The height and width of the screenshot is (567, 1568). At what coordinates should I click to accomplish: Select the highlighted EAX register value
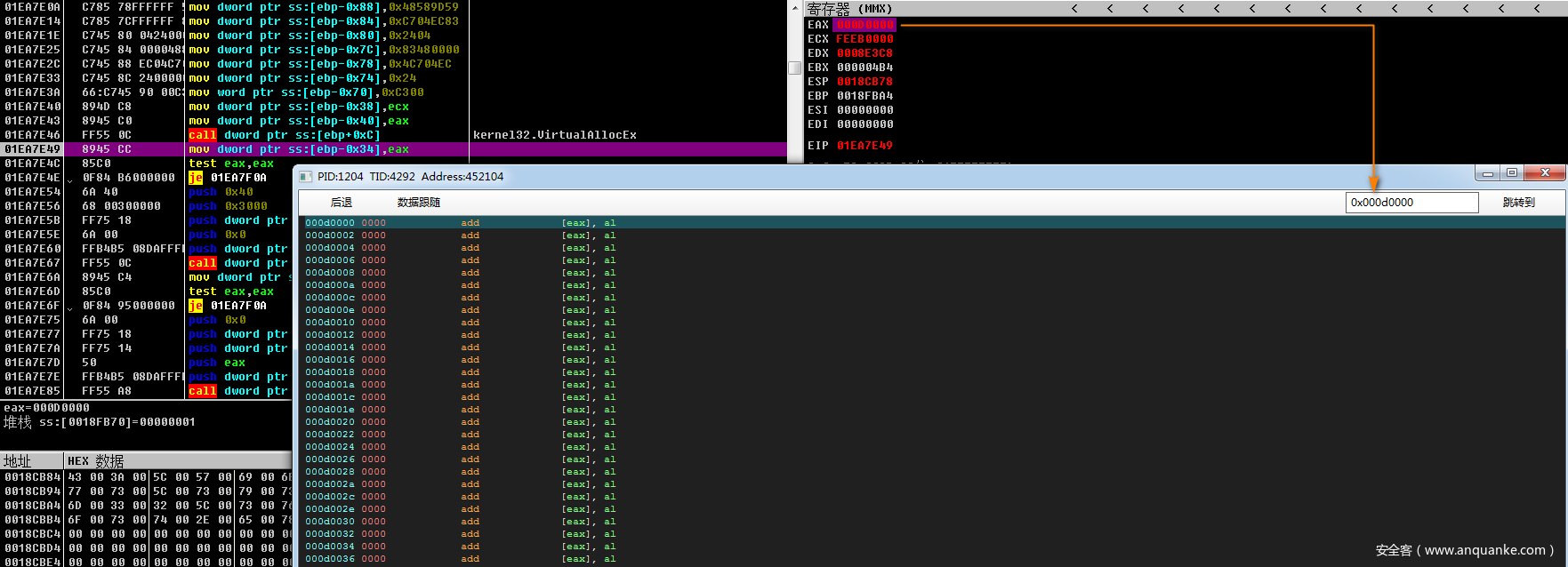[x=864, y=25]
